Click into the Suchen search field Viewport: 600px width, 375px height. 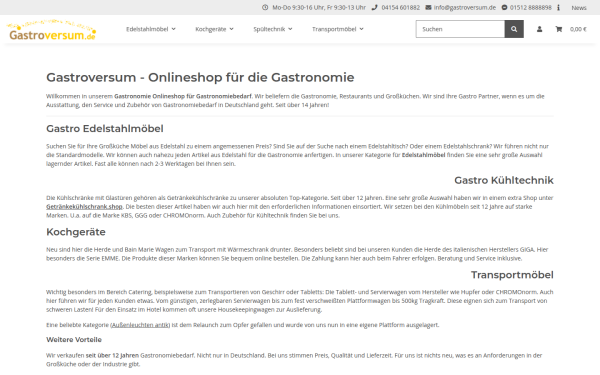460,29
